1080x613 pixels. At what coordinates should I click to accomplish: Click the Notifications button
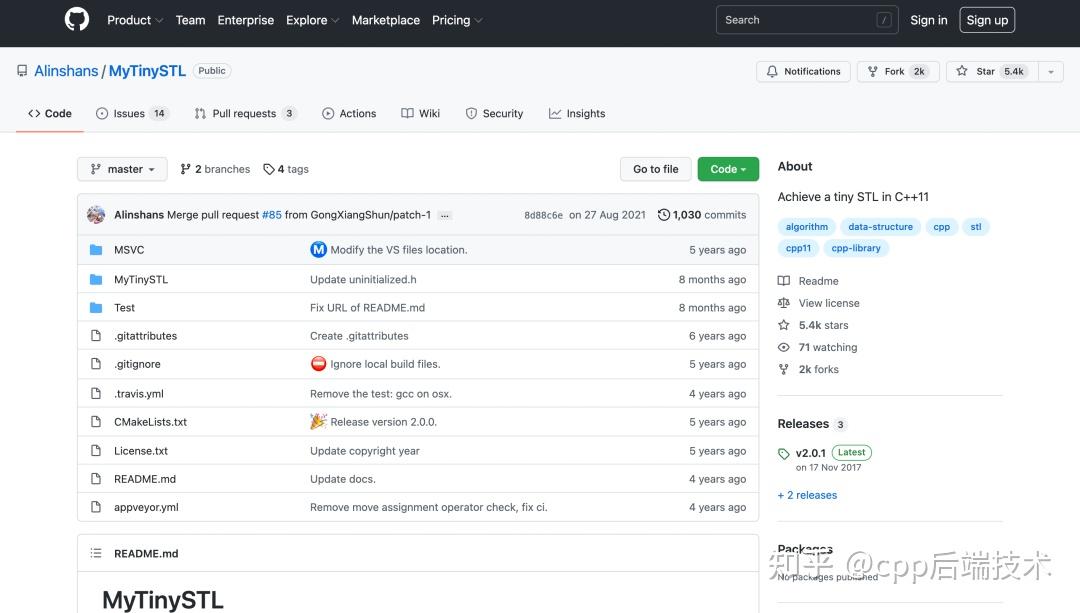[x=803, y=72]
